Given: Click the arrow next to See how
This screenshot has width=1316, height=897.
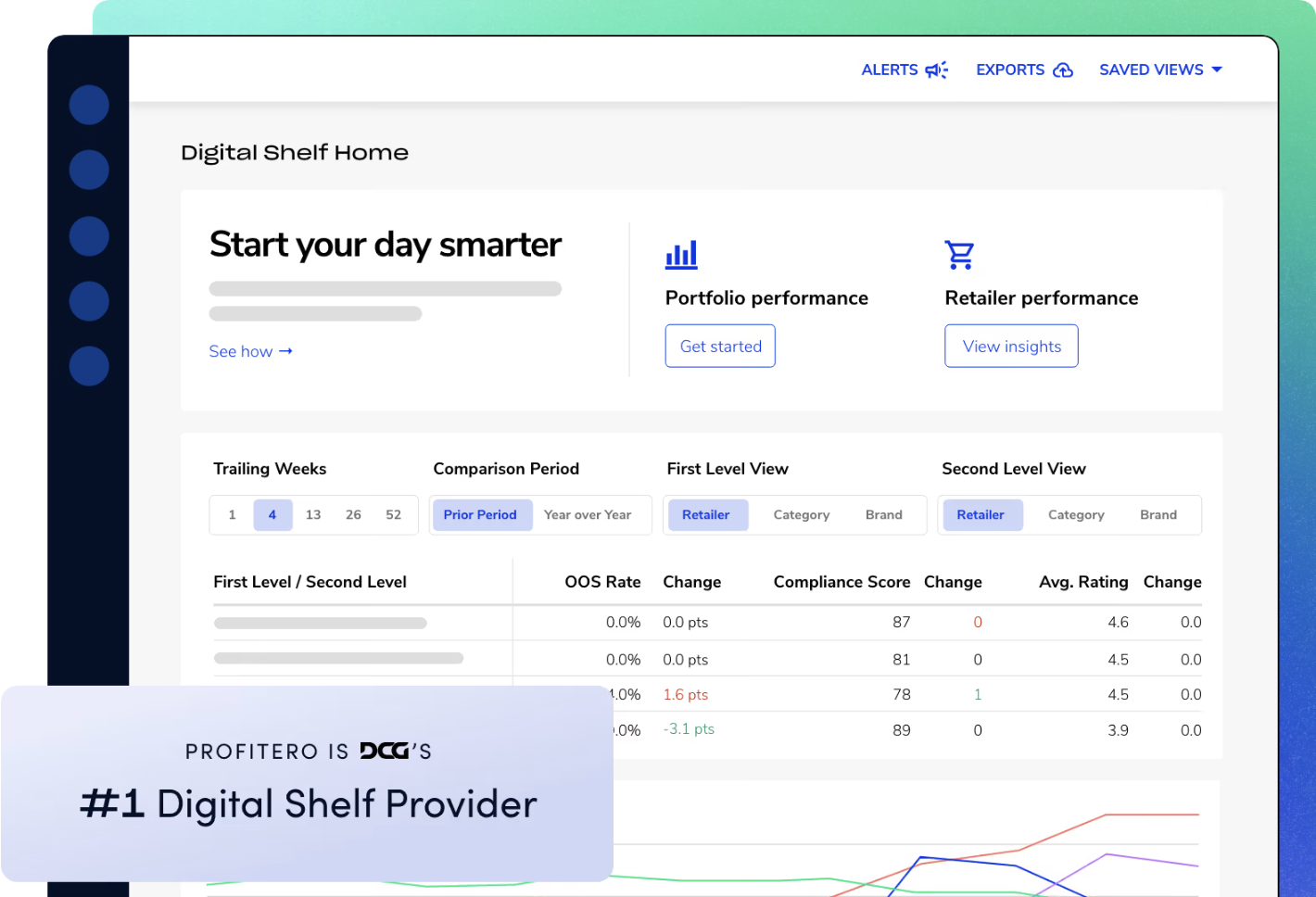Looking at the screenshot, I should 285,351.
